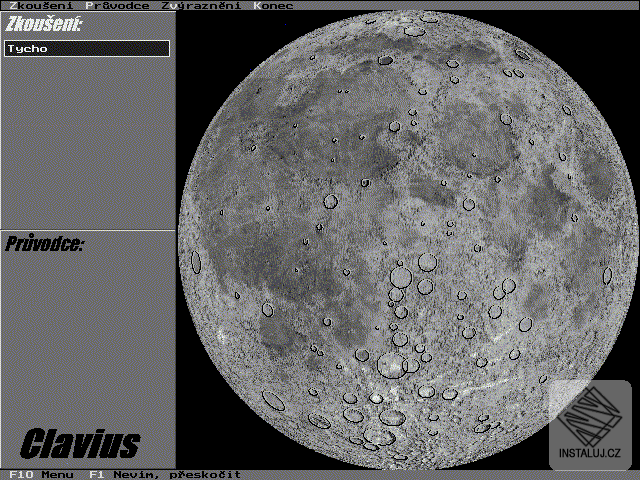Select crater Aristoteles near the north
The width and height of the screenshot is (640, 480).
[452, 63]
